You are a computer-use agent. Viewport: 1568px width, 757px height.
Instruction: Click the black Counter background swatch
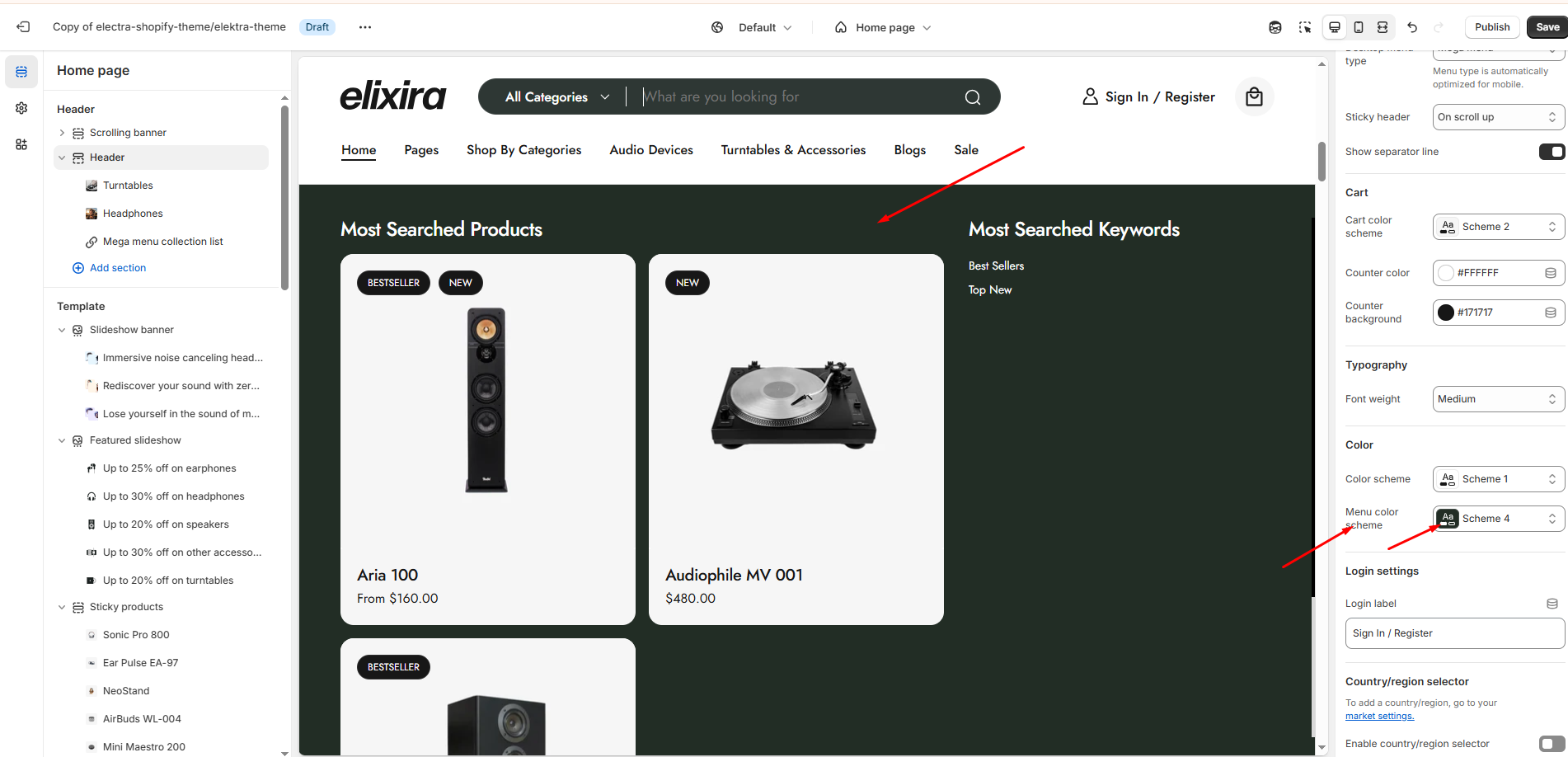(1446, 313)
